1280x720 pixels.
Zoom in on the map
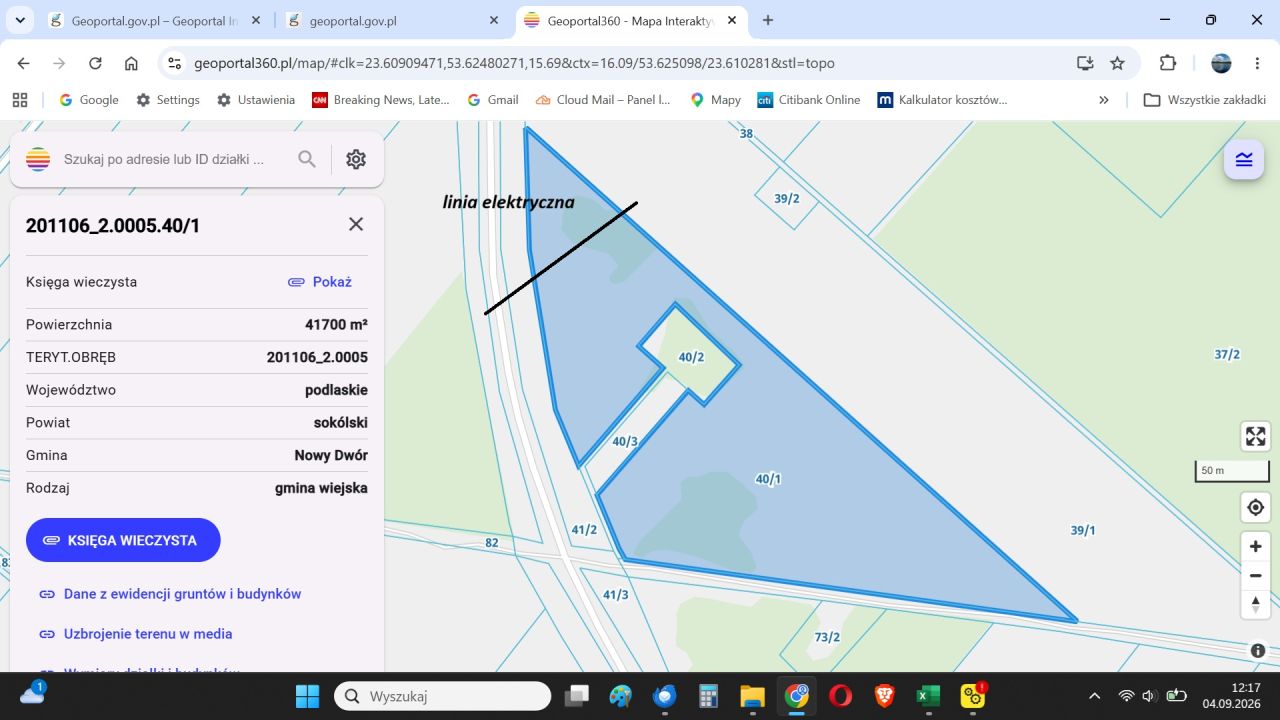(1255, 547)
